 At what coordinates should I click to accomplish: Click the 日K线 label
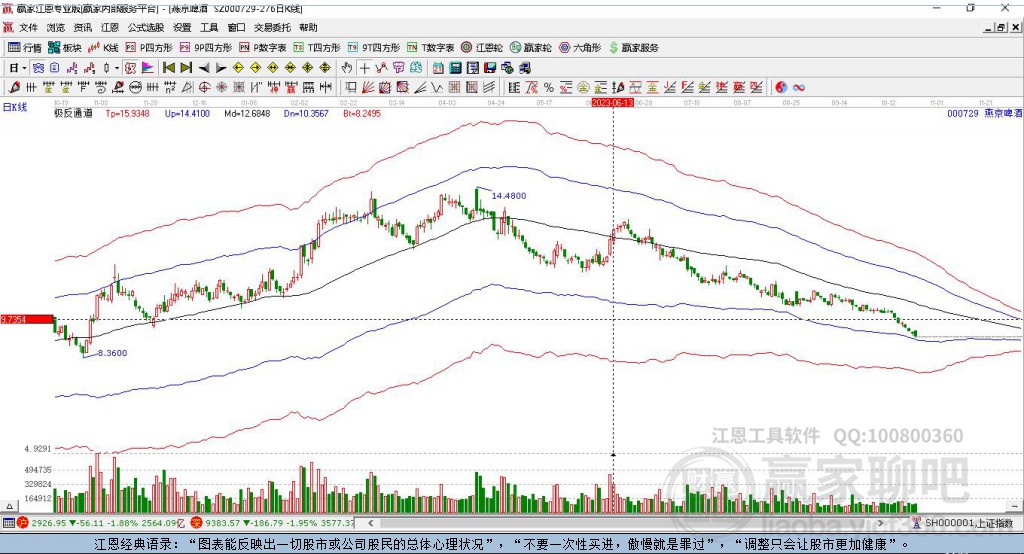click(14, 108)
